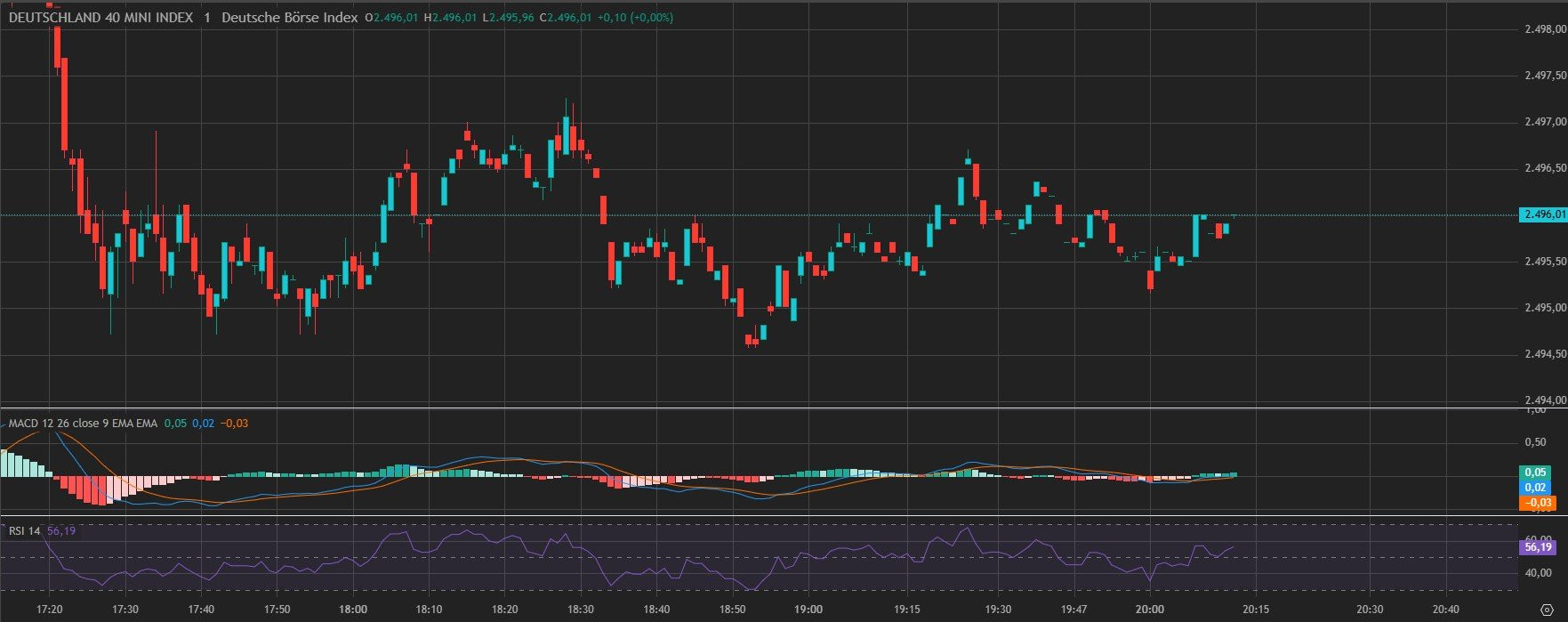Click the purple RSI value tag 56,19
The width and height of the screenshot is (1568, 622).
click(x=1538, y=547)
